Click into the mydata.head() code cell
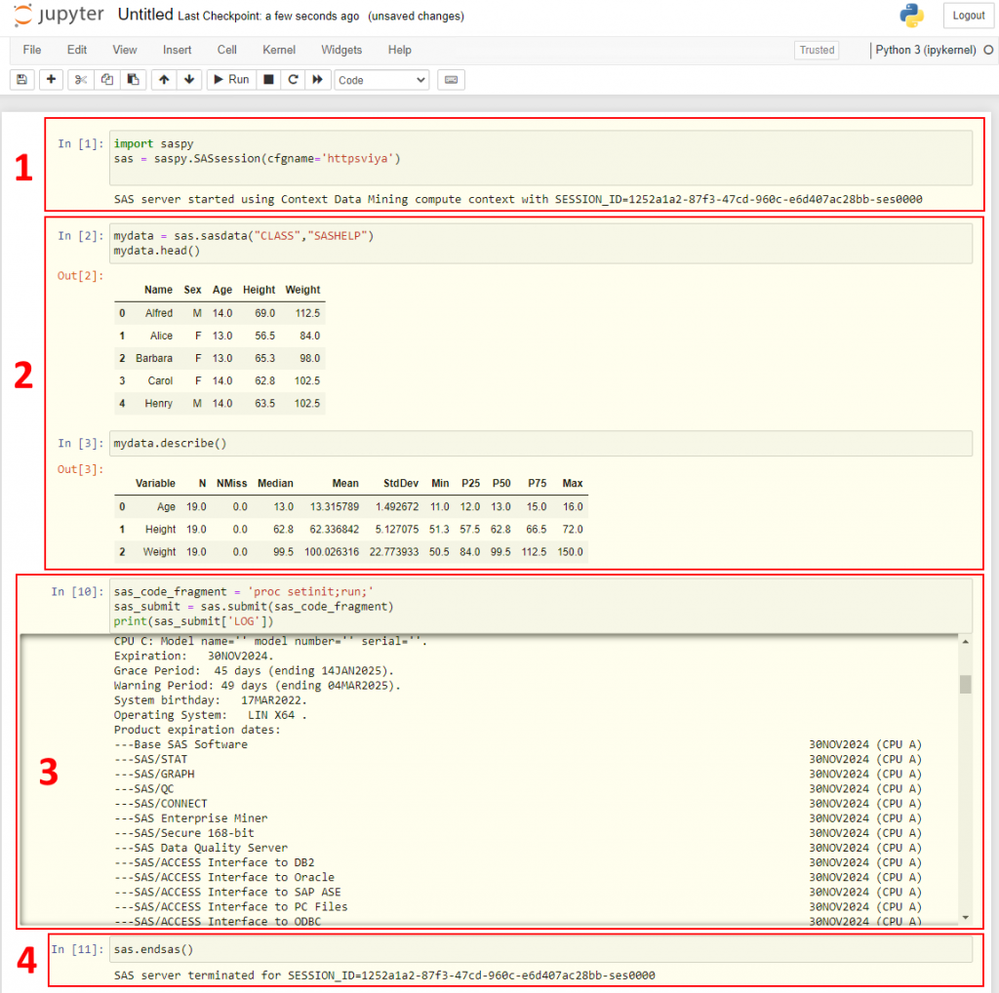 pyautogui.click(x=541, y=243)
